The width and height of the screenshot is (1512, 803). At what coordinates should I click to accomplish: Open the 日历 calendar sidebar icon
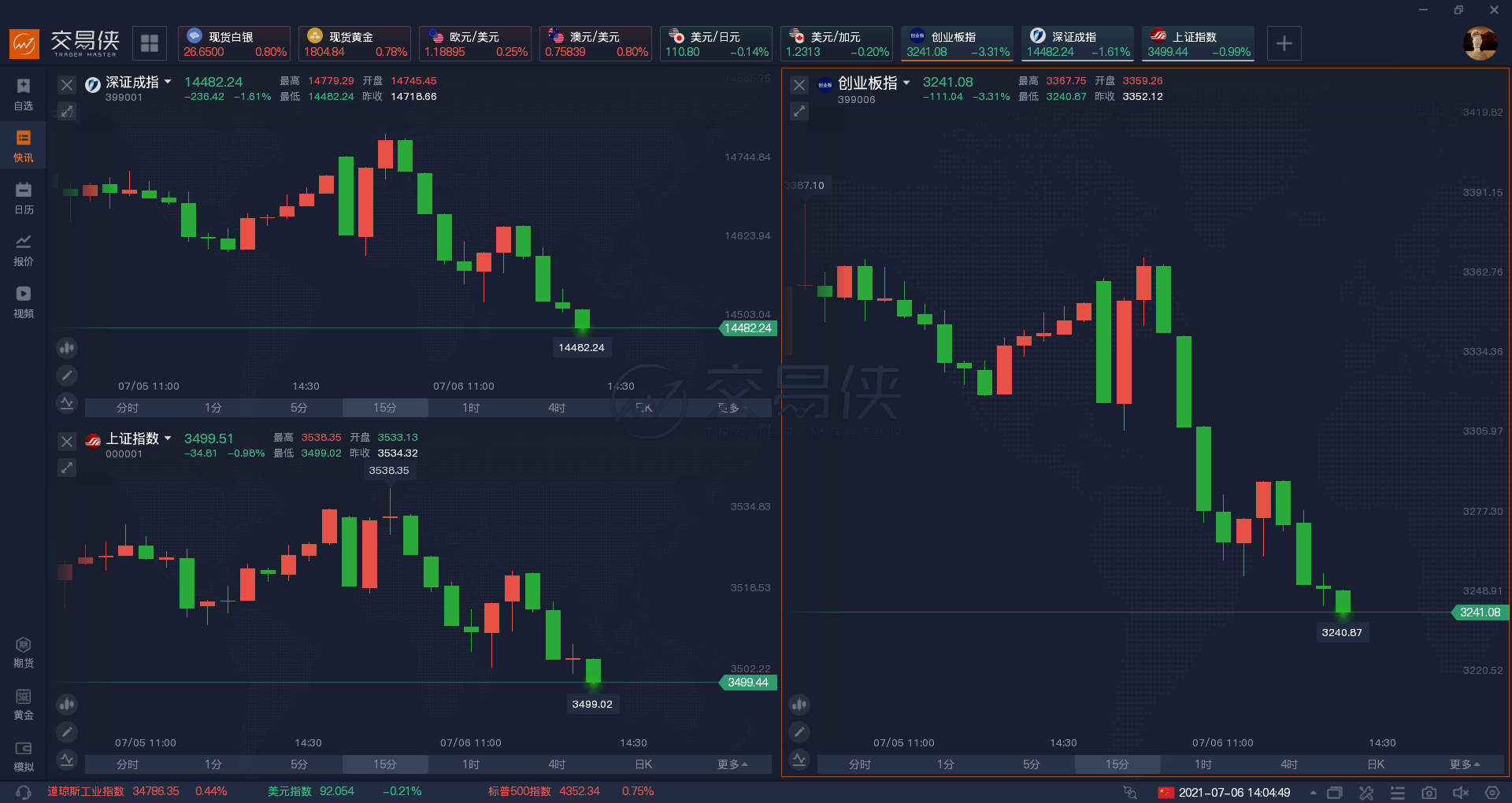24,198
